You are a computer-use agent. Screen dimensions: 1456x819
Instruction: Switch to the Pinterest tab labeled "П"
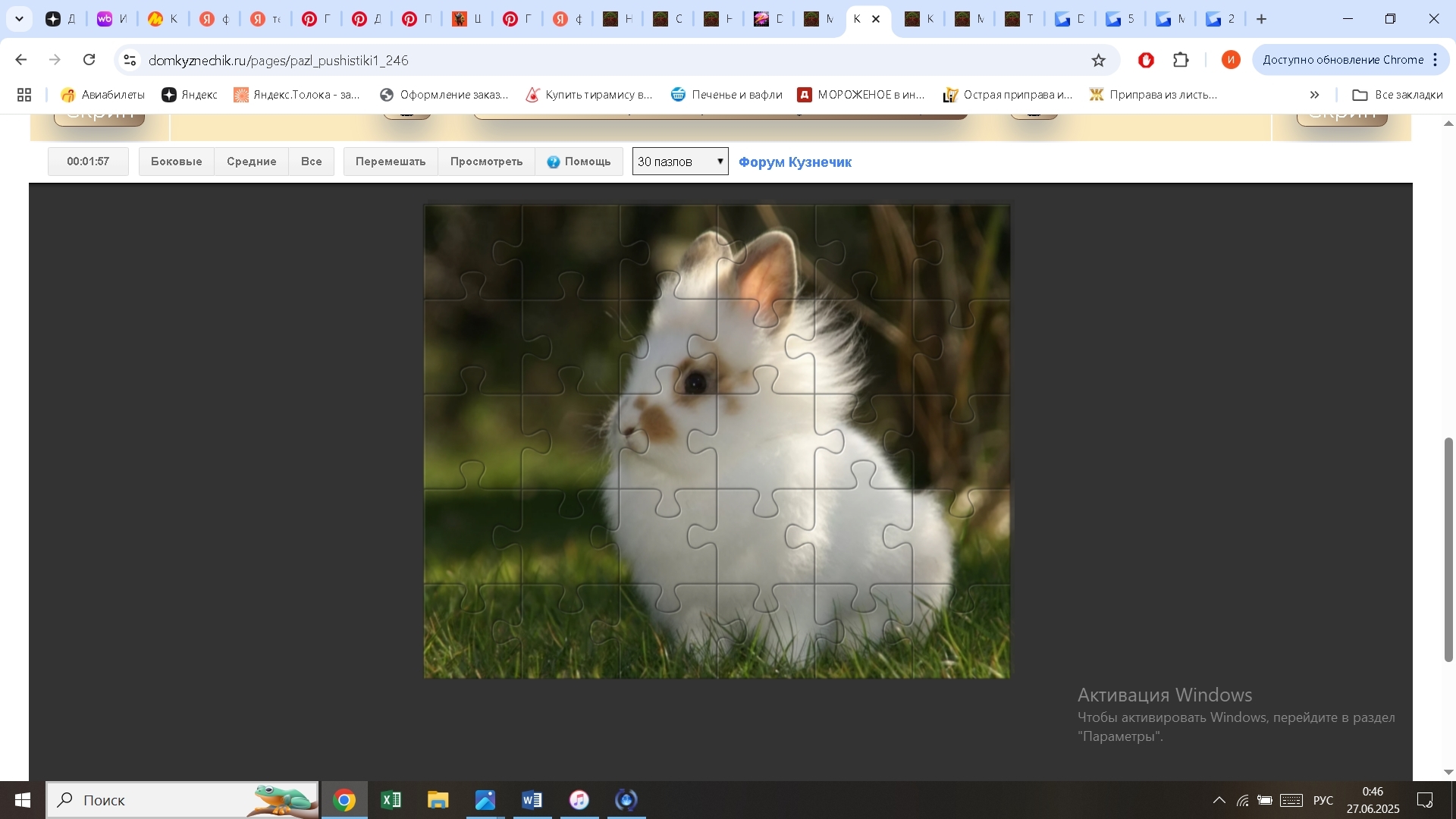coord(418,19)
